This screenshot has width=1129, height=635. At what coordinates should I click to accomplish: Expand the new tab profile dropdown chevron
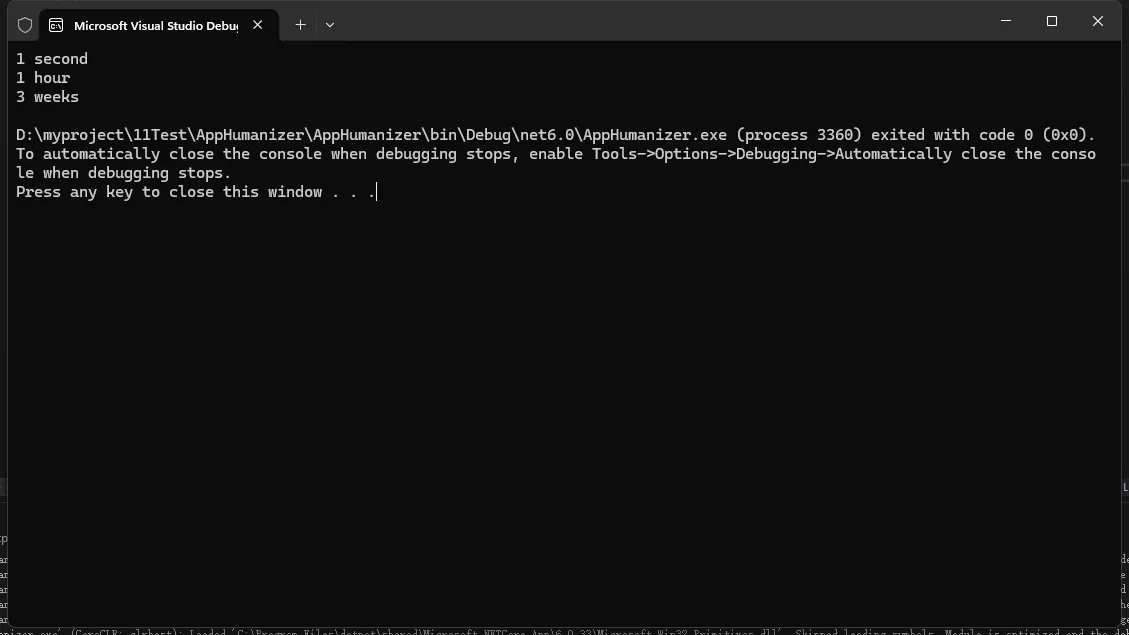pos(330,25)
